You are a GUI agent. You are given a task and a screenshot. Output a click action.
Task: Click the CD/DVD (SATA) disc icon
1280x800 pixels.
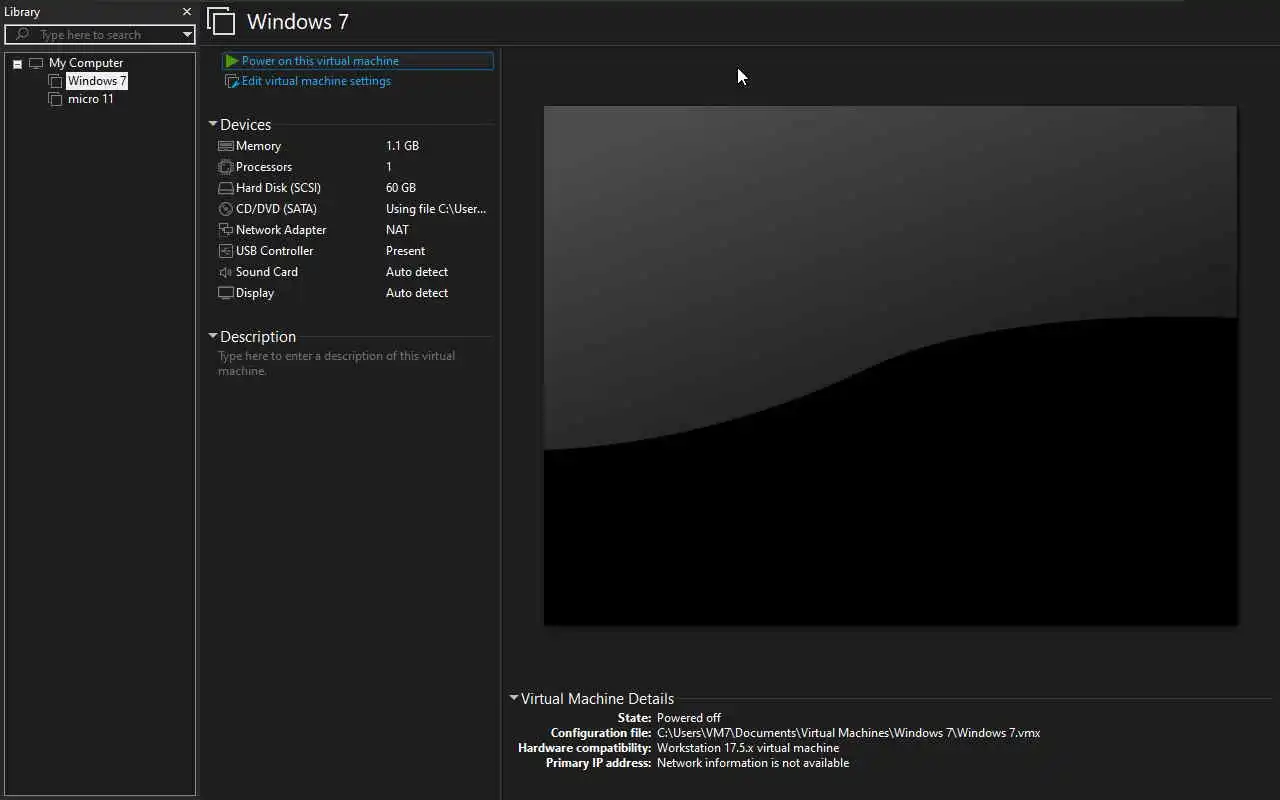pyautogui.click(x=226, y=209)
